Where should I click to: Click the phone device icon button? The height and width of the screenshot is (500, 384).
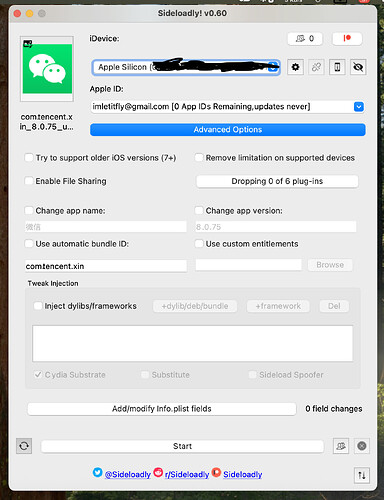tap(337, 67)
